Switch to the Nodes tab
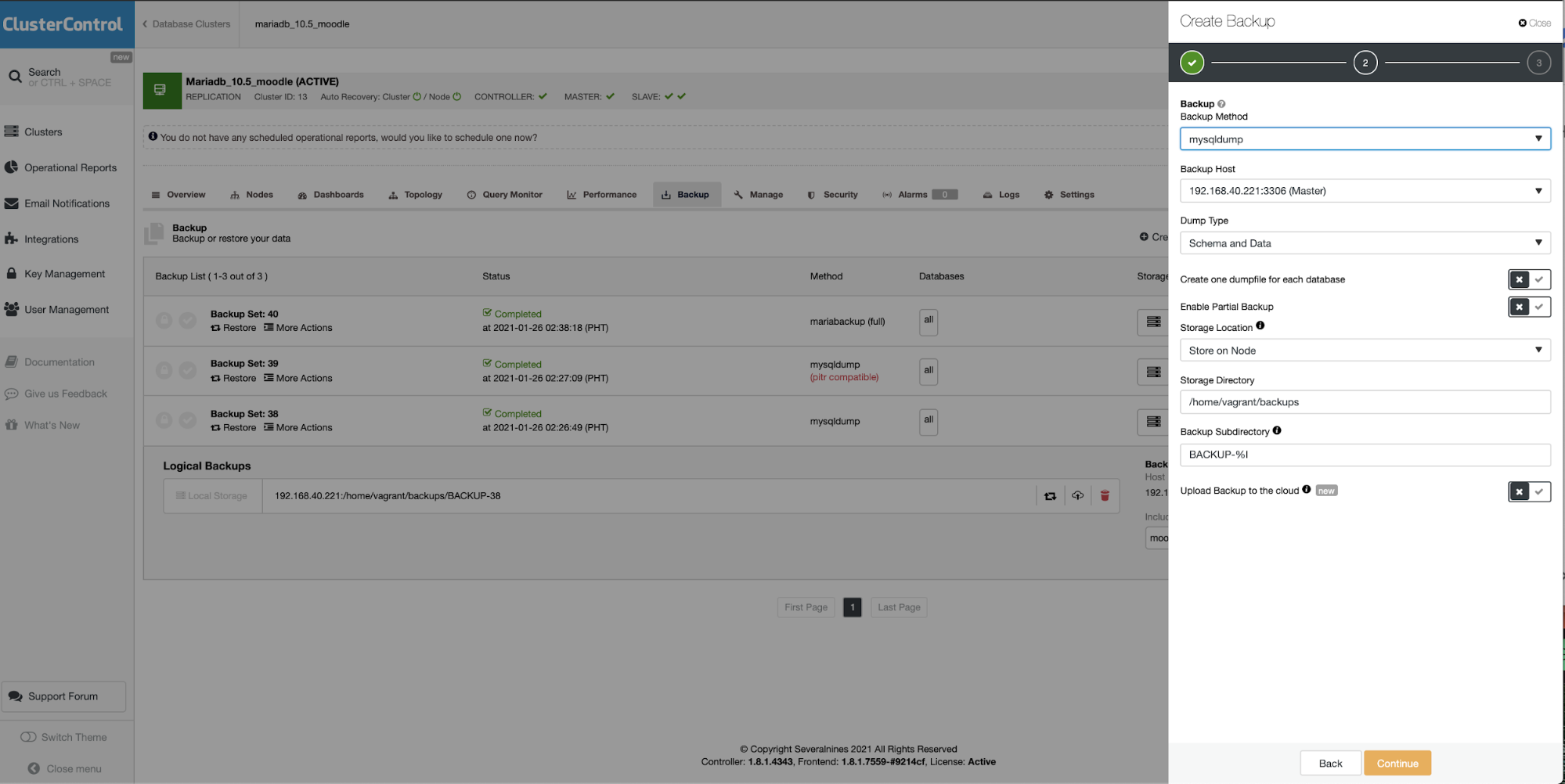Viewport: 1565px width, 784px height. 252,195
